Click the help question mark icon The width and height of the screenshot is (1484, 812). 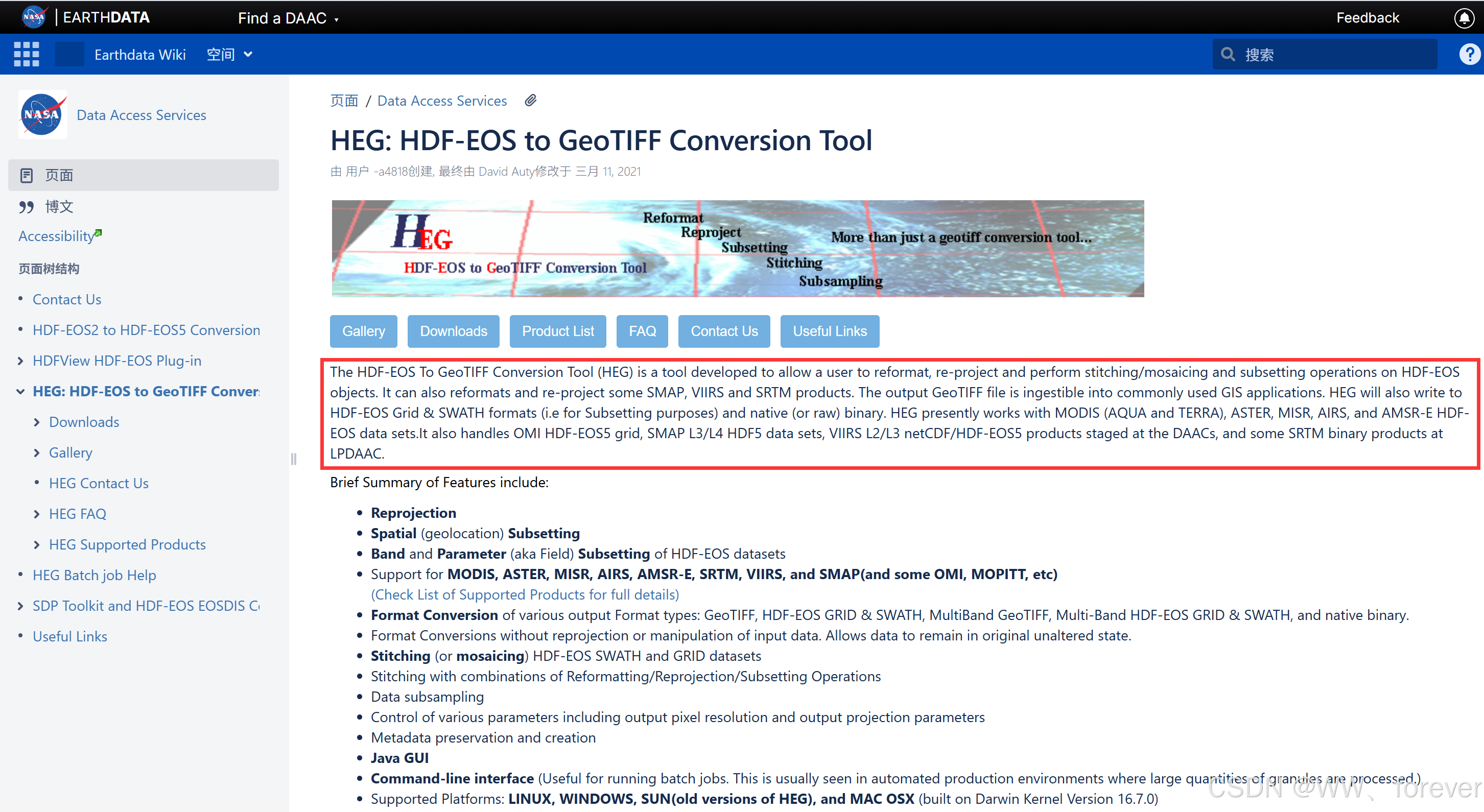click(1469, 54)
